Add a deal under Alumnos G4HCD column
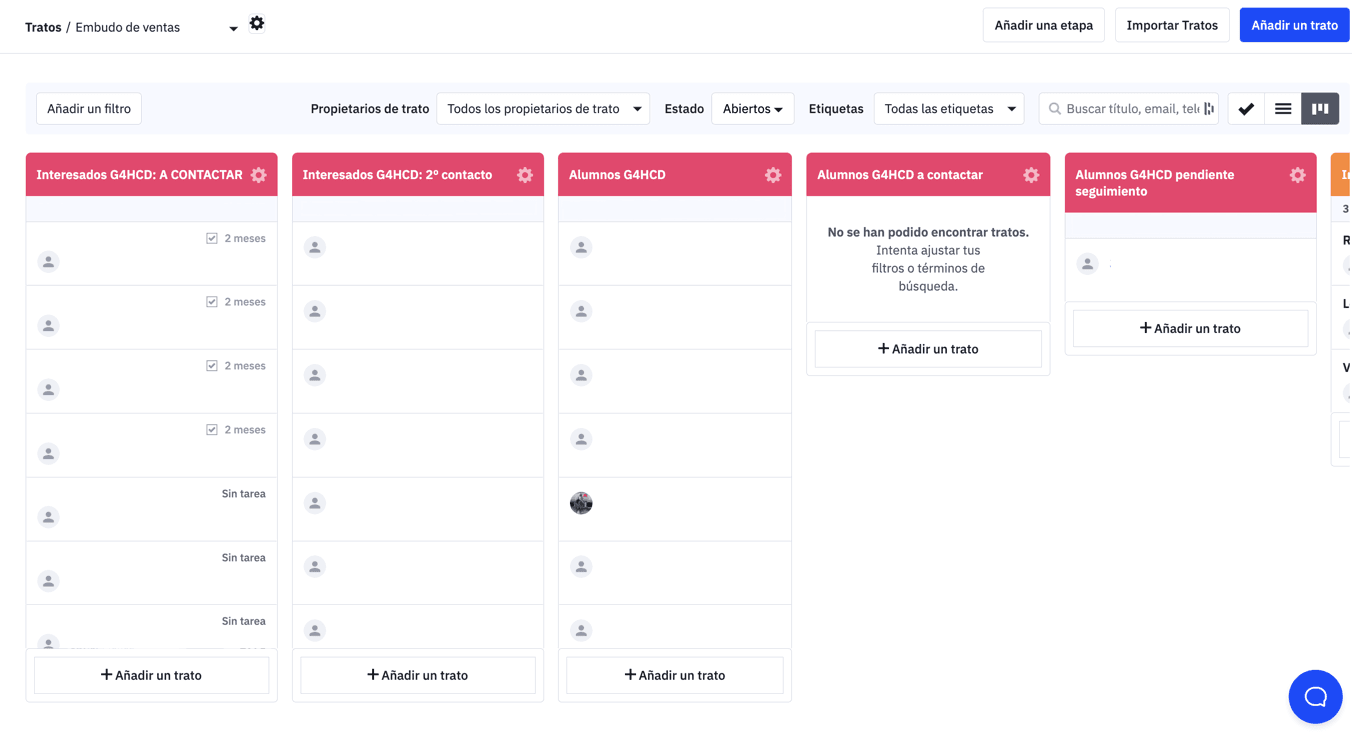Image resolution: width=1352 pixels, height=742 pixels. (675, 675)
